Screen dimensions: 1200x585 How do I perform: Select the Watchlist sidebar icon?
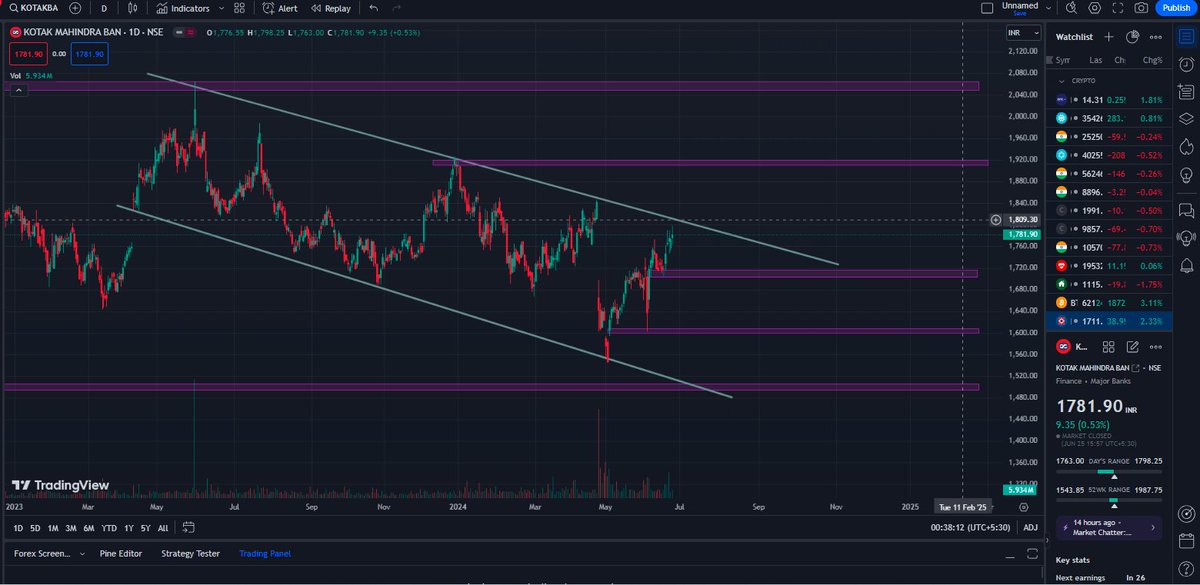[x=1187, y=37]
